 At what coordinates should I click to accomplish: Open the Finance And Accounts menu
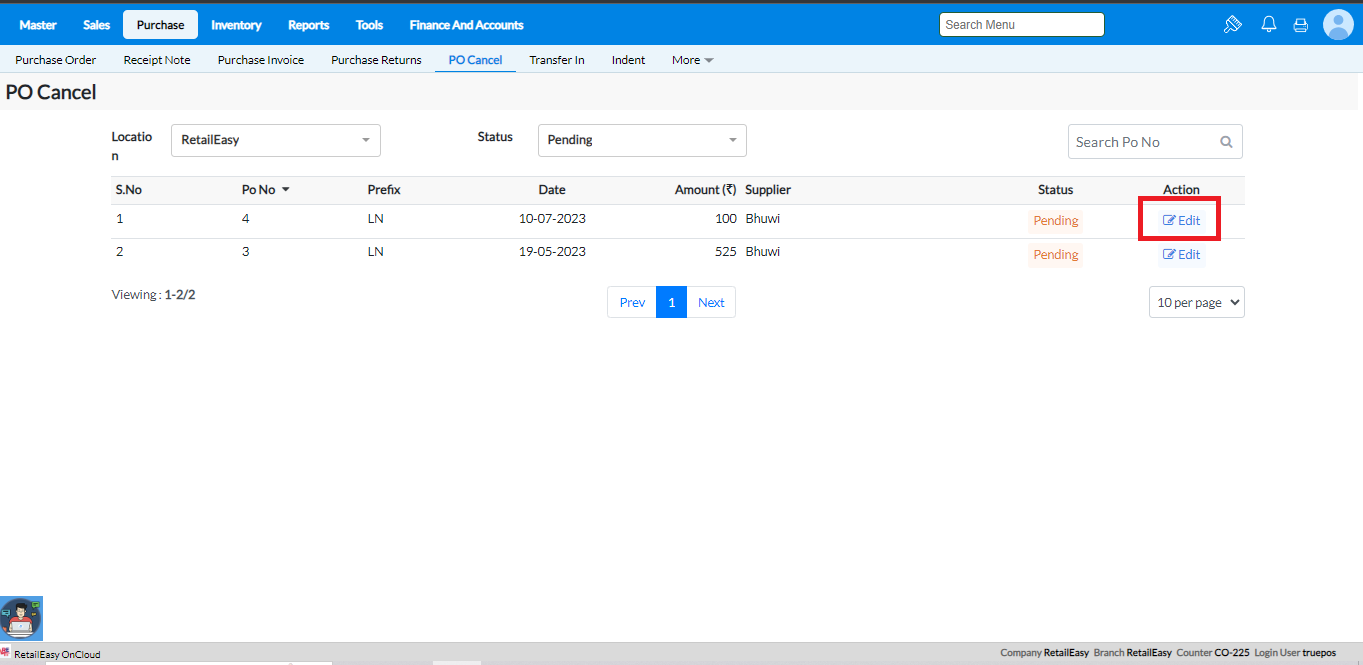coord(466,25)
